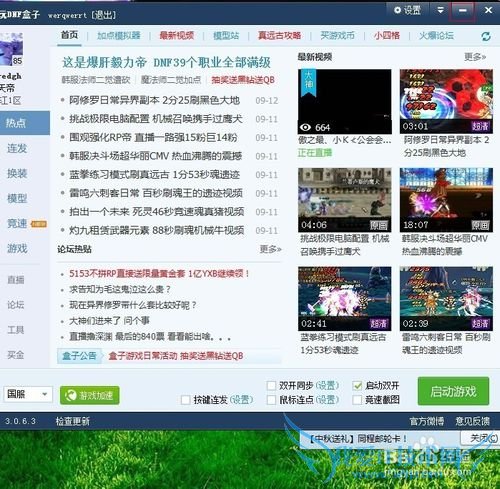
Task: Click the 启动游戏 button
Action: (x=453, y=391)
